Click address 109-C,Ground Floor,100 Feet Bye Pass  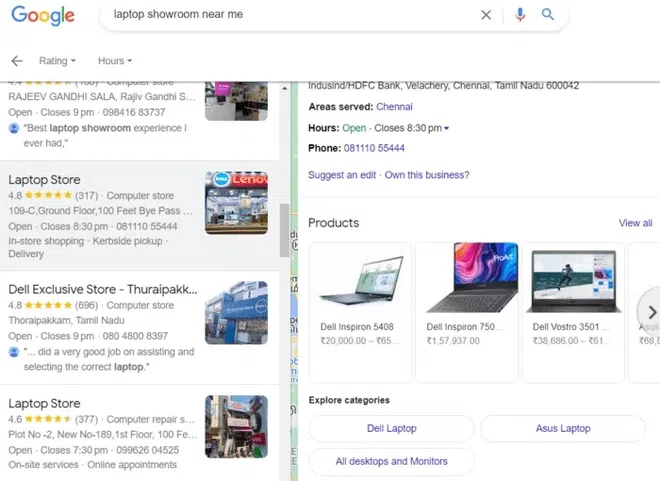[x=100, y=211]
